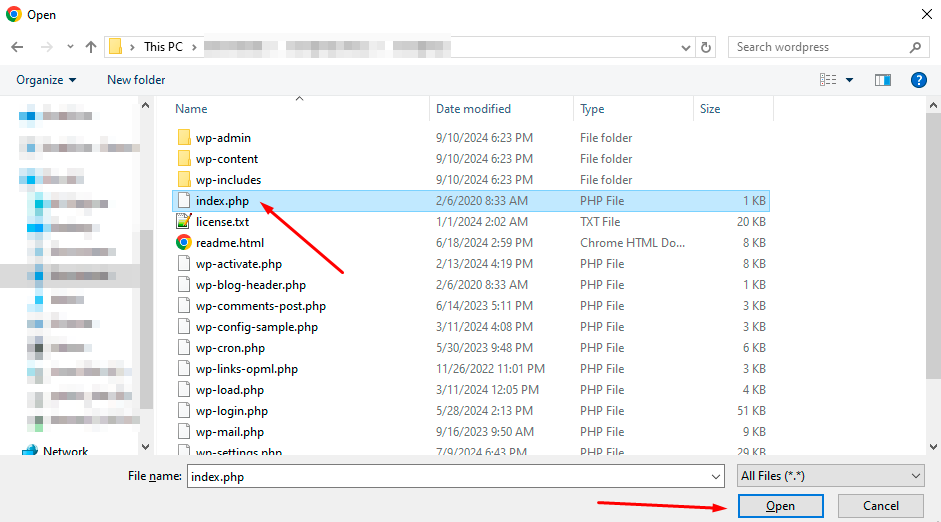The image size is (941, 522).
Task: Sort by the Name column header
Action: (191, 109)
